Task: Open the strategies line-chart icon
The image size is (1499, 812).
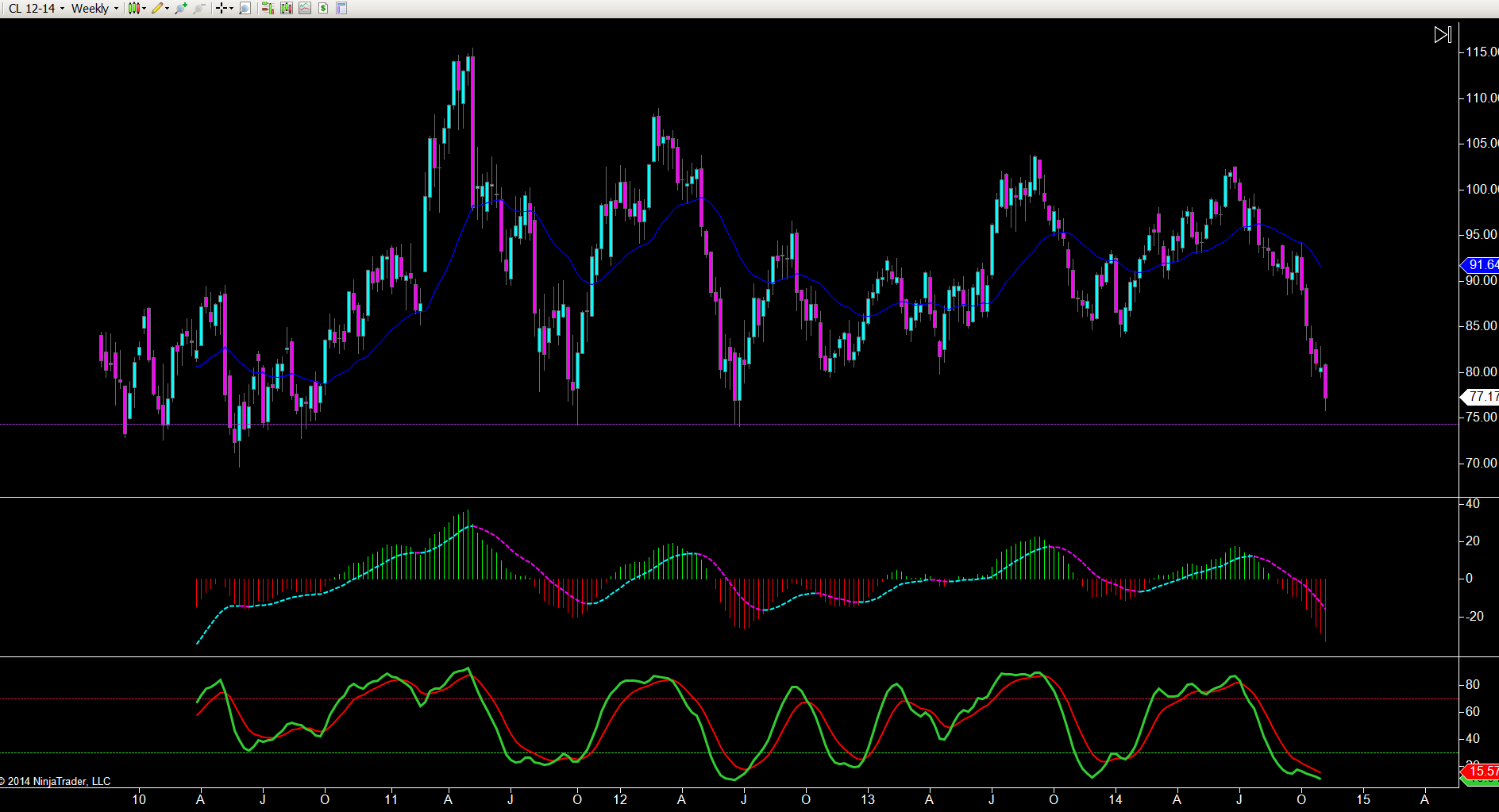Action: (304, 8)
